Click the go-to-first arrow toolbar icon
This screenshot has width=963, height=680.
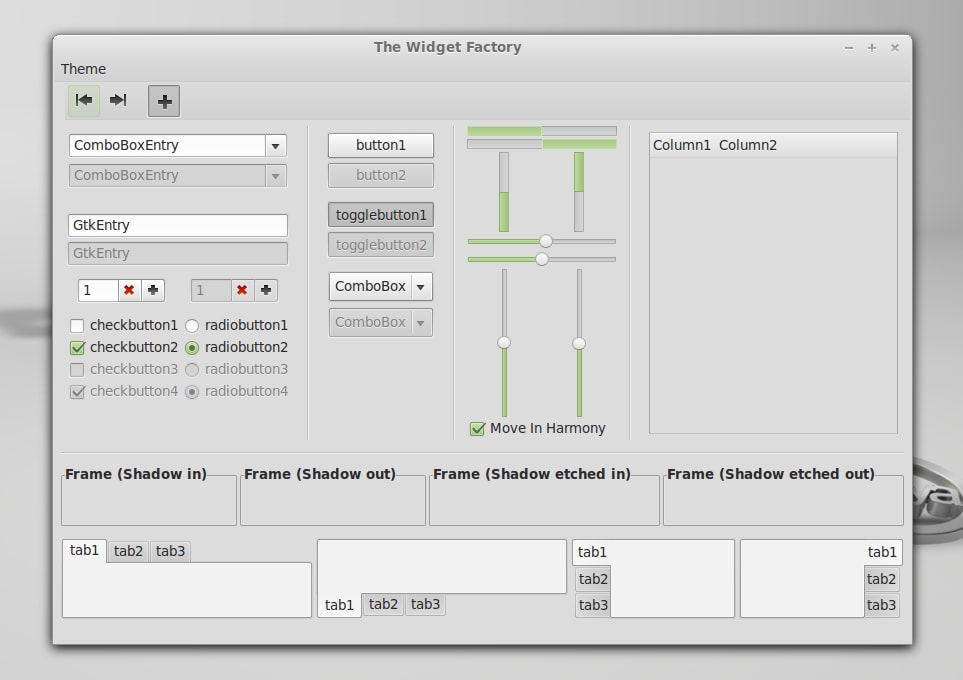pyautogui.click(x=84, y=100)
